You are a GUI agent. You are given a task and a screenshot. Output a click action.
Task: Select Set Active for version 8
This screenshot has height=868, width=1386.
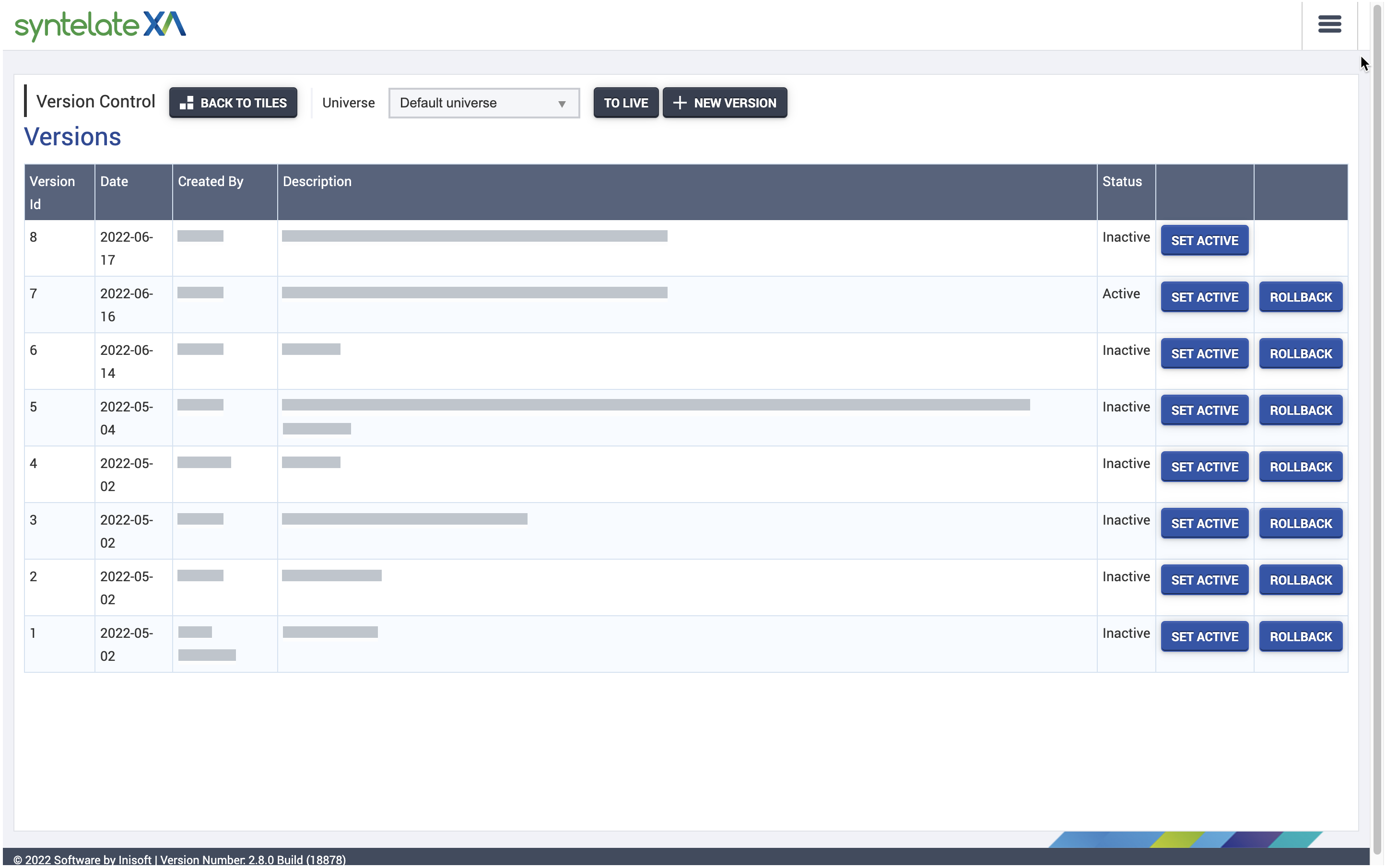(1204, 241)
